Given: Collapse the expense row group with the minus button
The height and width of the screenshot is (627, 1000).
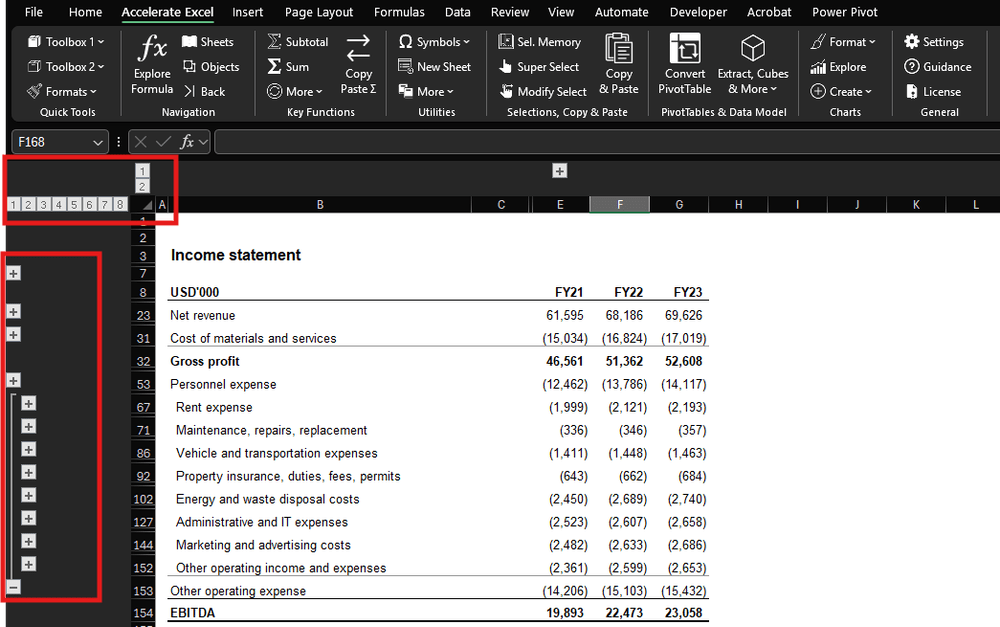Looking at the screenshot, I should pyautogui.click(x=11, y=588).
